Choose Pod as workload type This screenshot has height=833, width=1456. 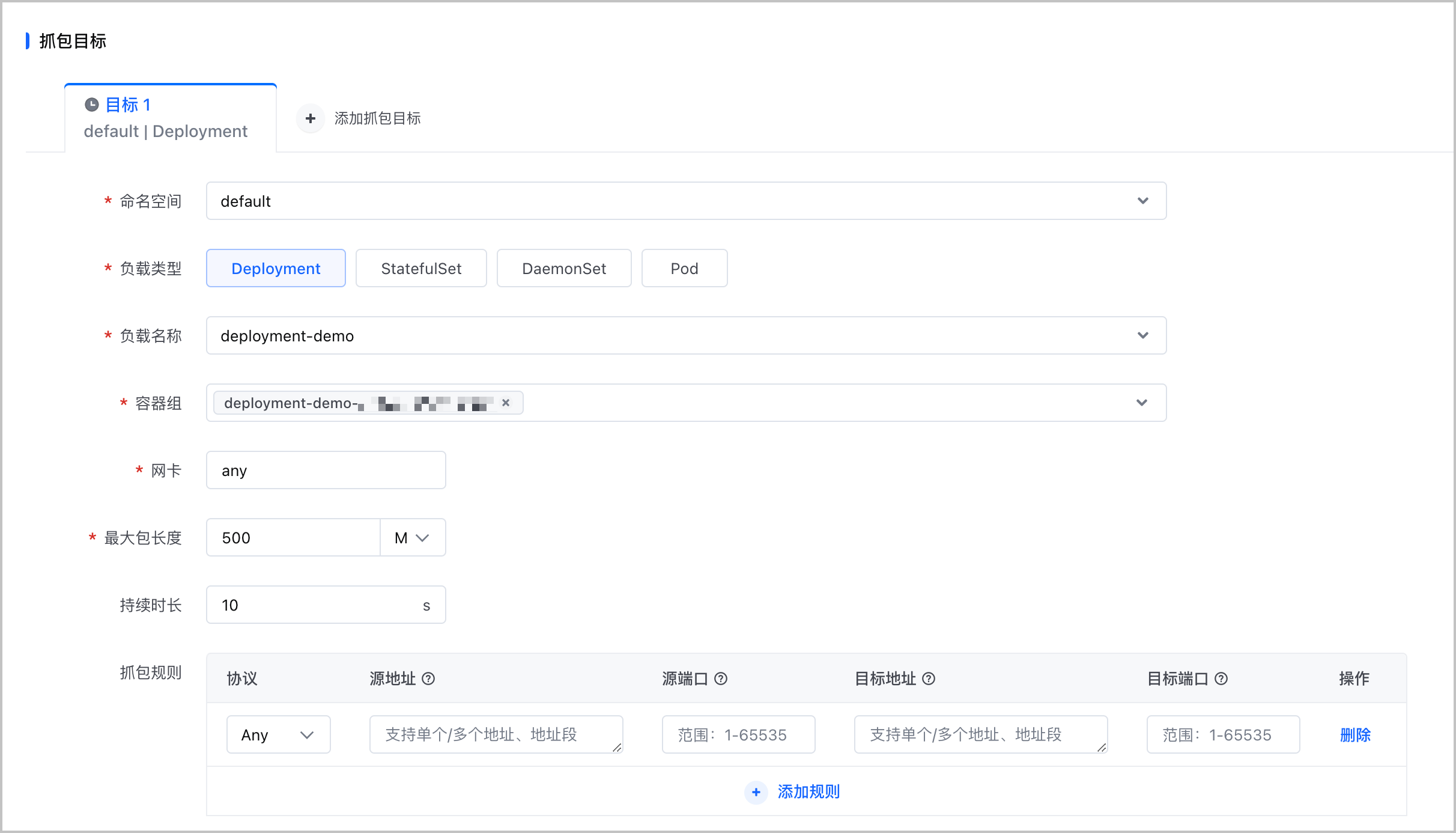(x=684, y=268)
